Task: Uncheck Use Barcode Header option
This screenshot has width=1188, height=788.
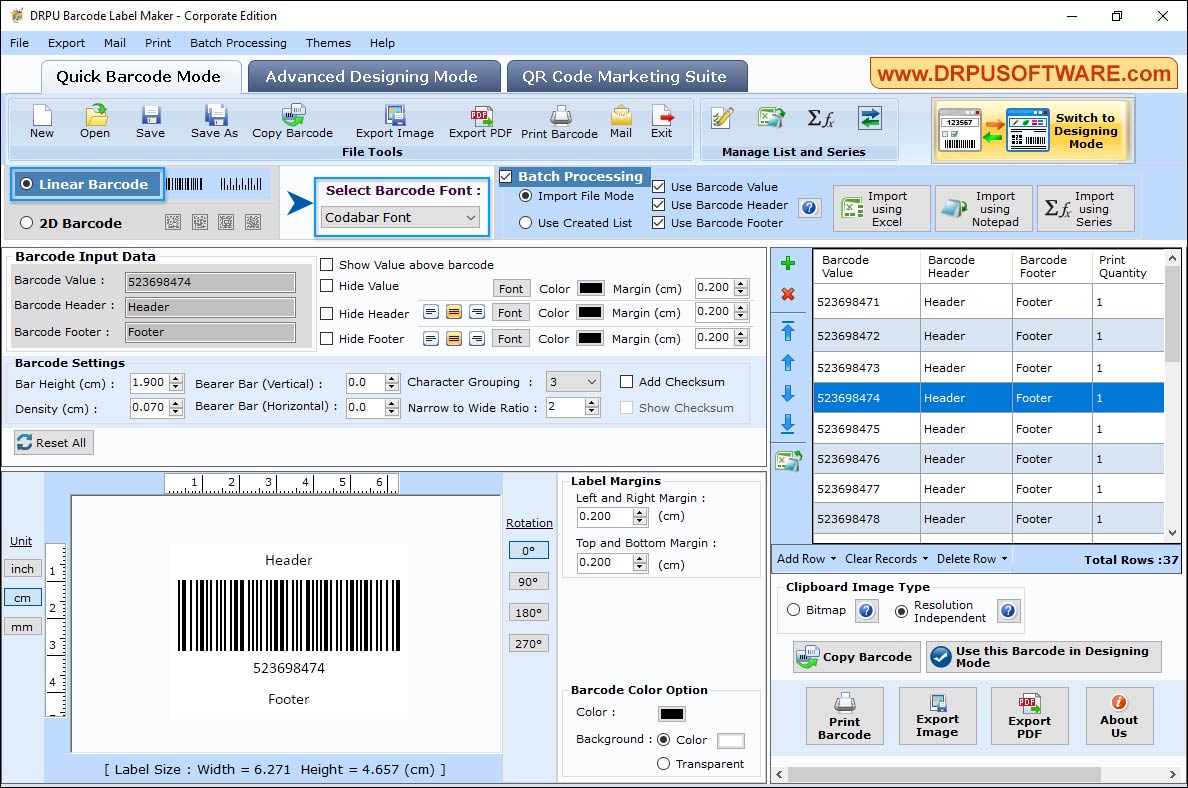Action: 657,204
